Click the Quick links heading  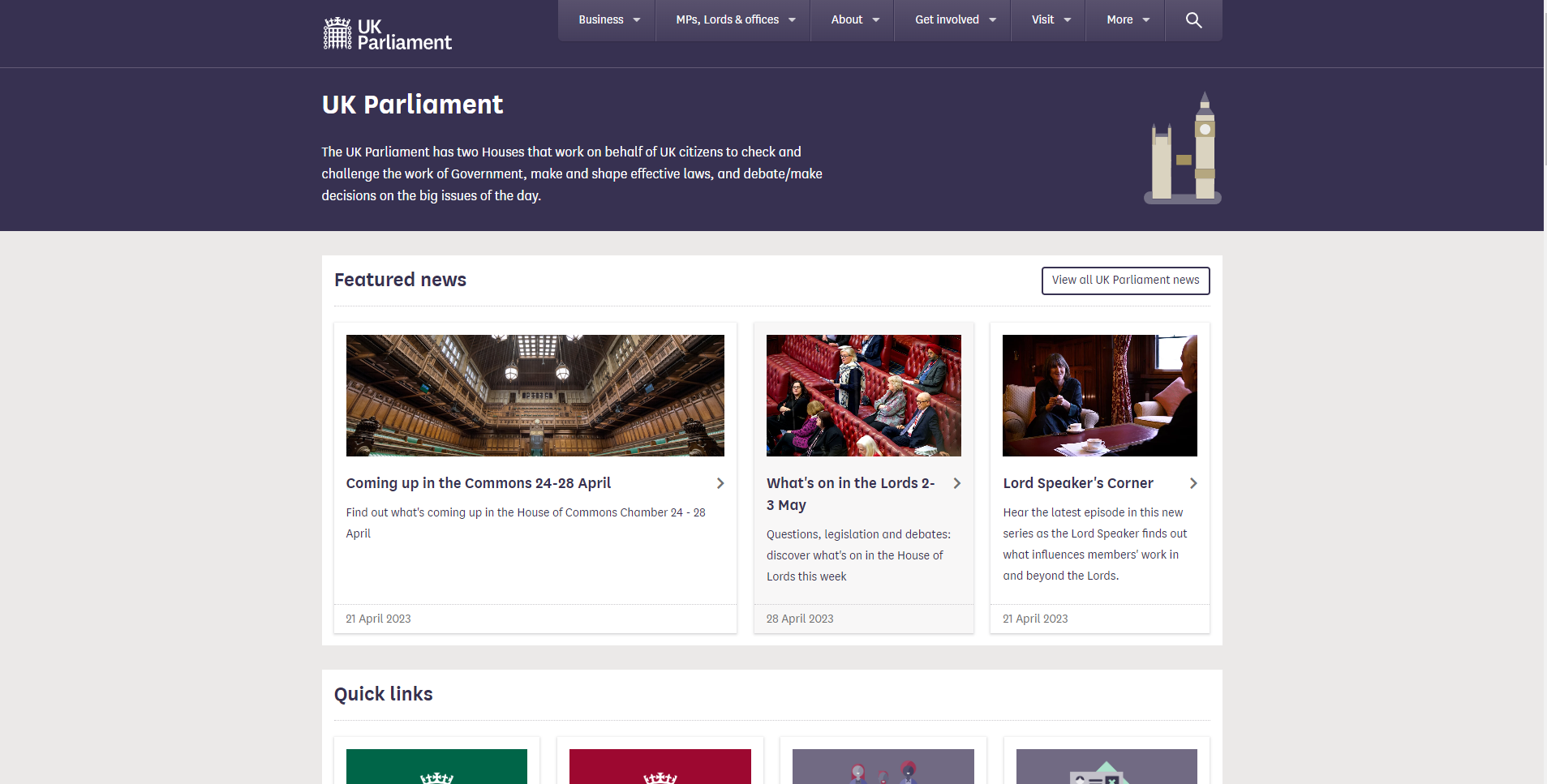click(x=383, y=694)
